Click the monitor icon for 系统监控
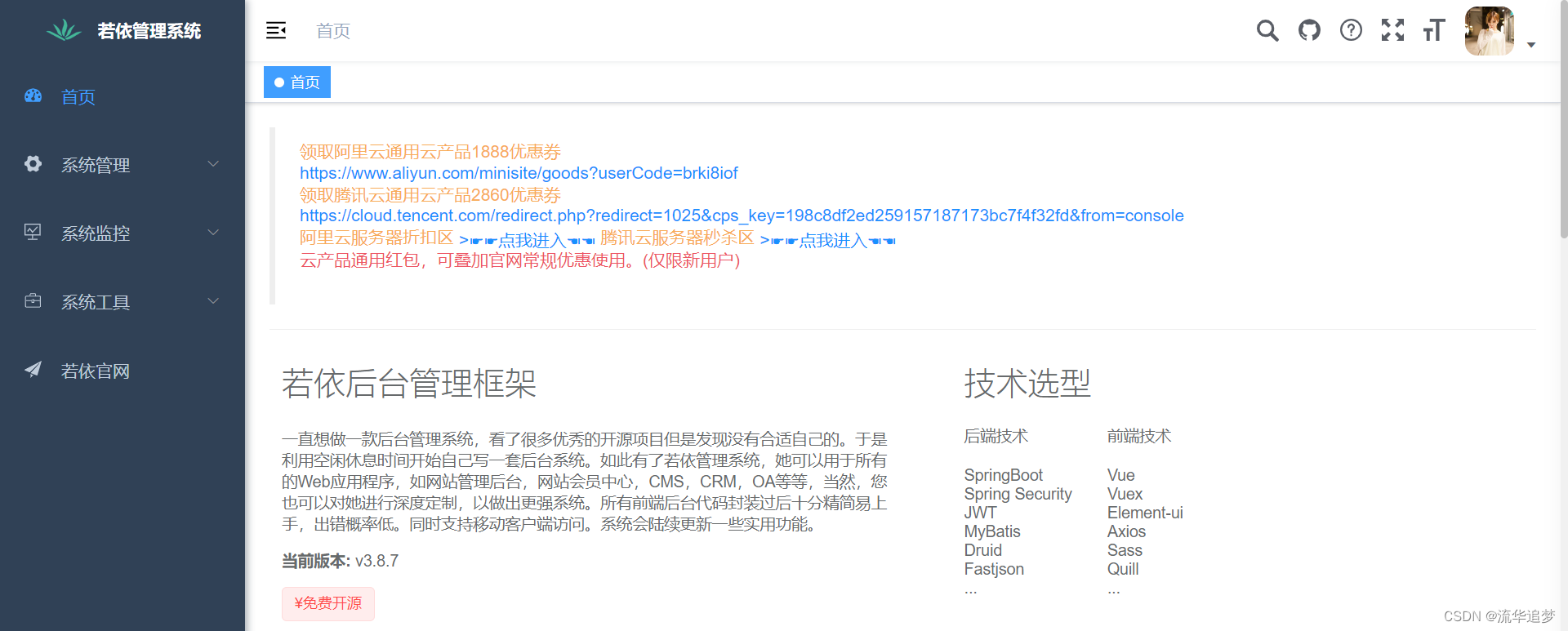1568x631 pixels. (x=33, y=233)
